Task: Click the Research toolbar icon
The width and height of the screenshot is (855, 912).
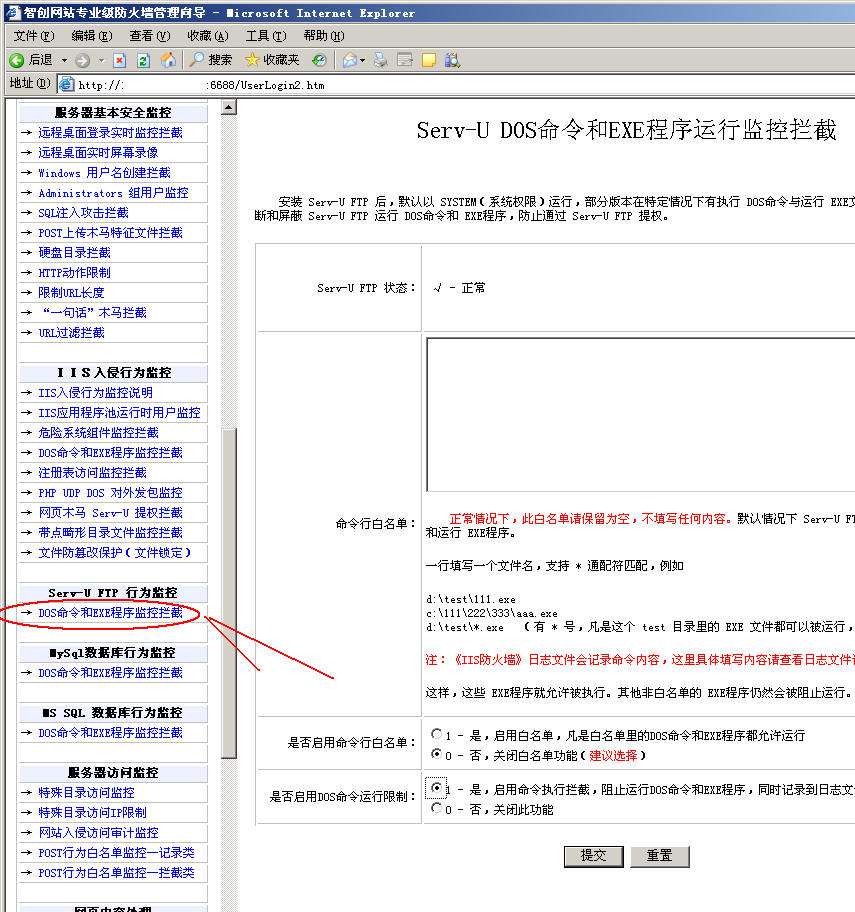Action: (453, 60)
